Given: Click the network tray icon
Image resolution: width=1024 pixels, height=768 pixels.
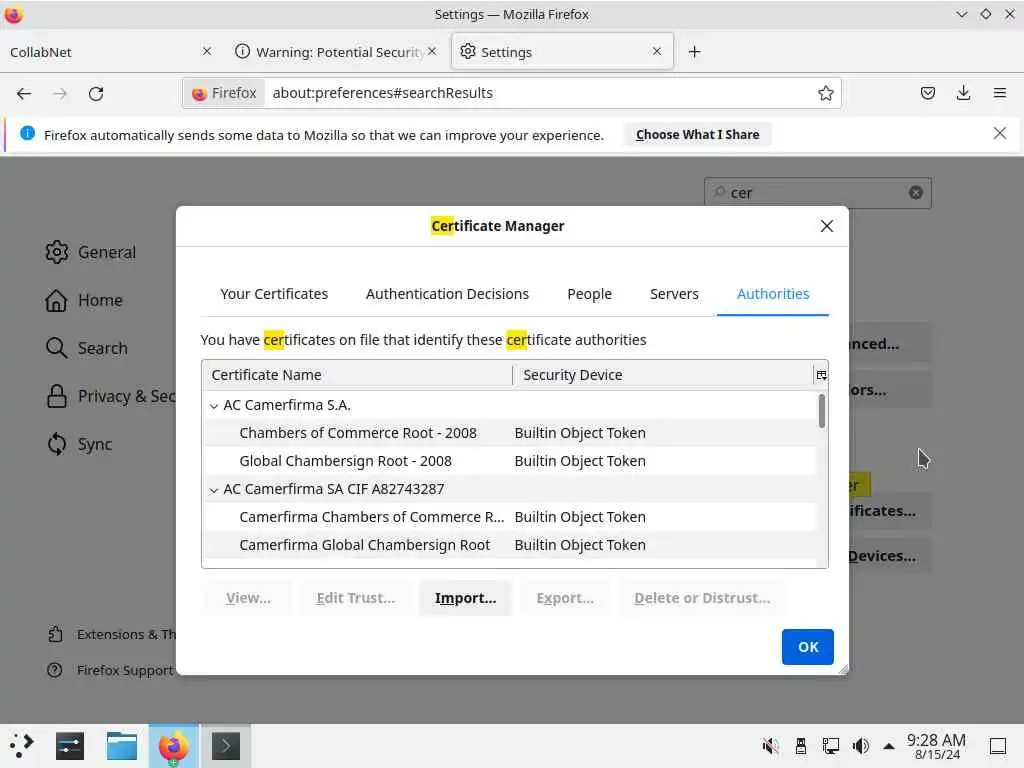Looking at the screenshot, I should 831,746.
